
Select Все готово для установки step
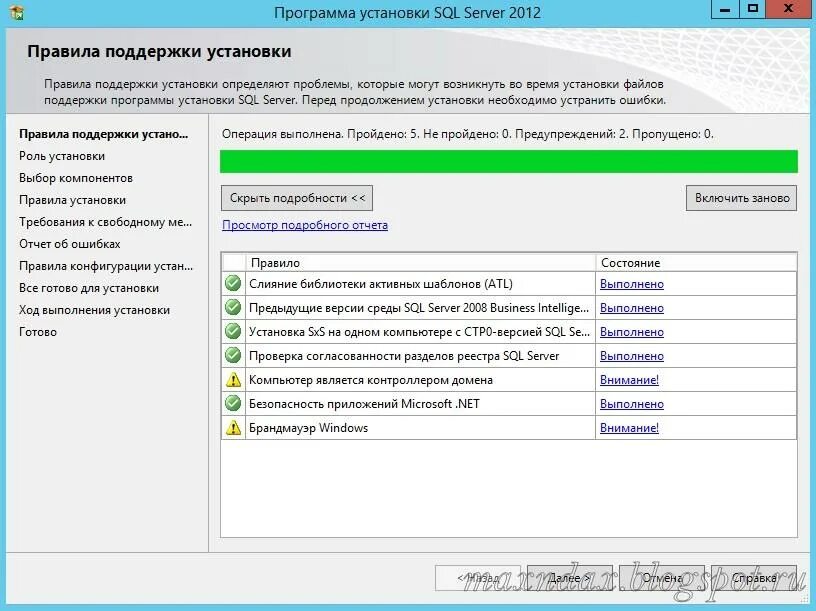89,288
